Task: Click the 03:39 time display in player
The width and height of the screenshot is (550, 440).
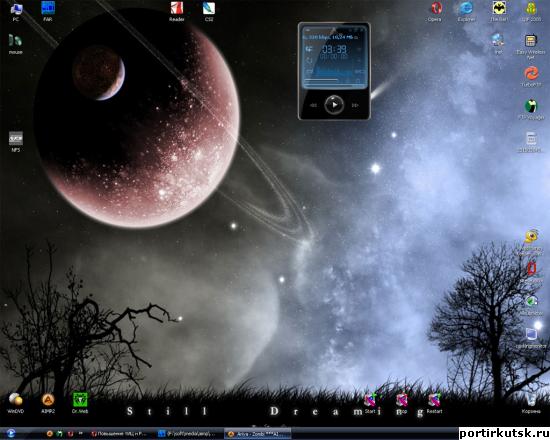Action: pos(334,49)
